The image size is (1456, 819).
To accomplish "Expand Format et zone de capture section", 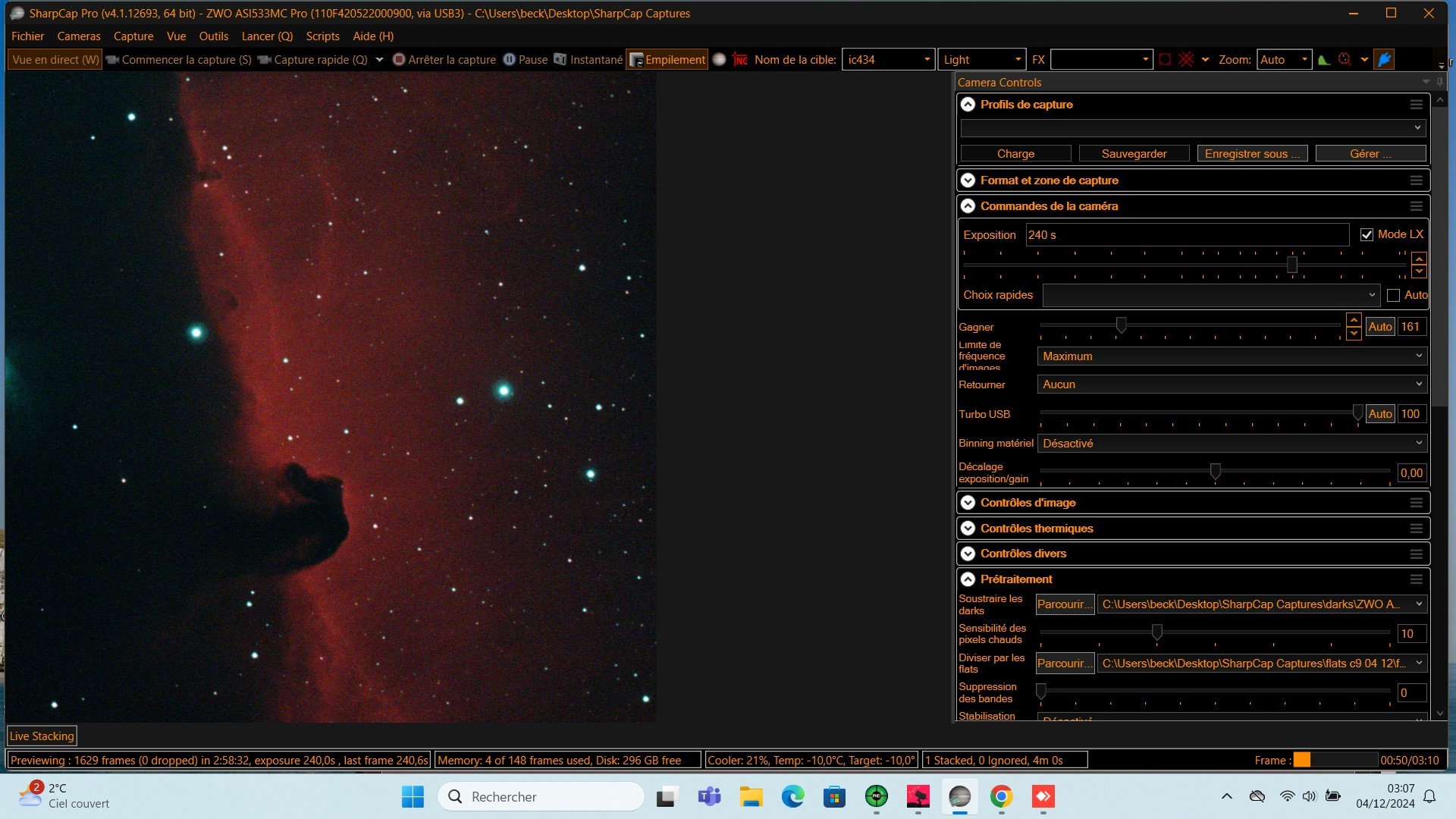I will pos(968,180).
